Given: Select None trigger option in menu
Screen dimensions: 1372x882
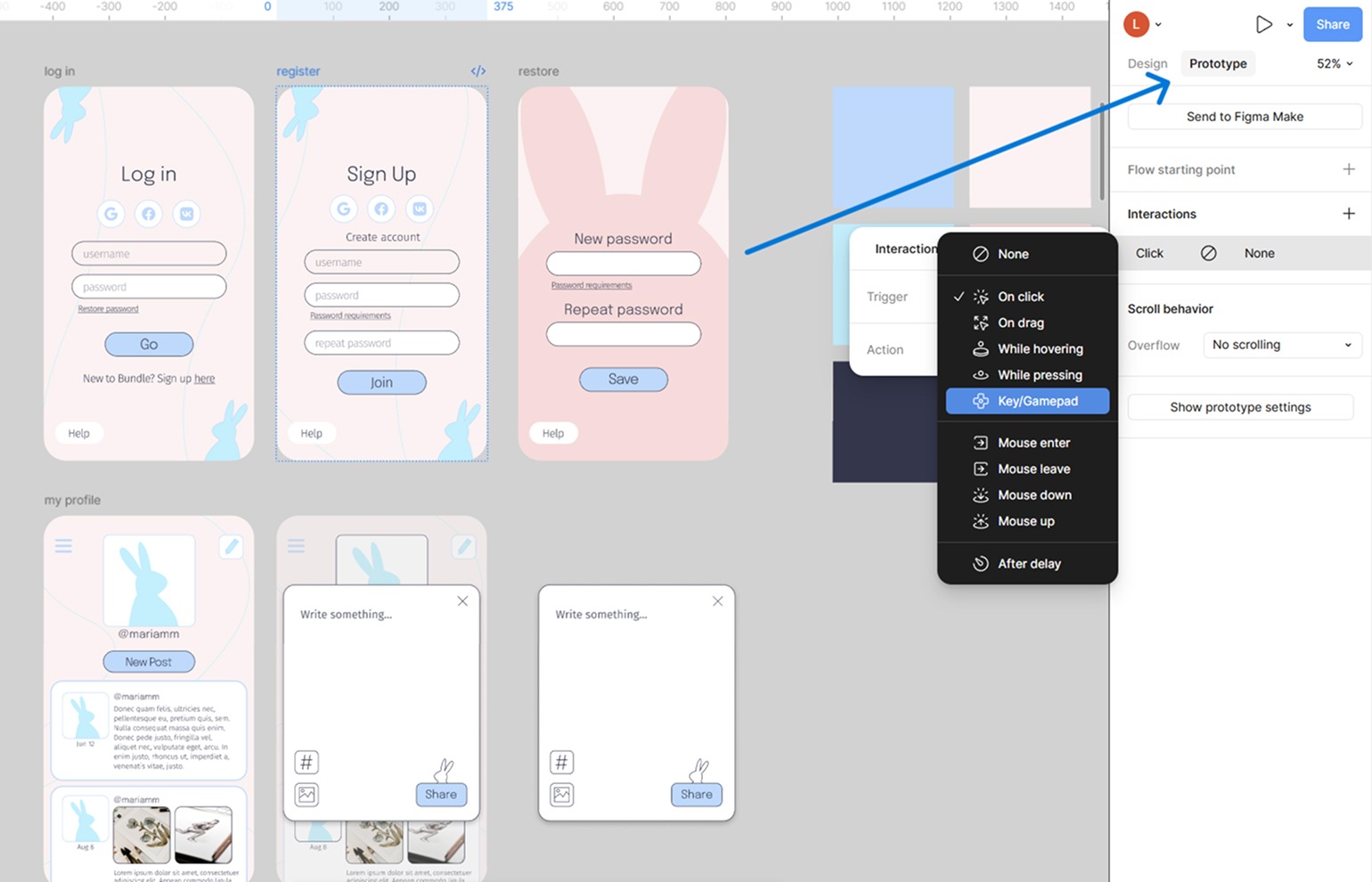Looking at the screenshot, I should coord(1013,254).
